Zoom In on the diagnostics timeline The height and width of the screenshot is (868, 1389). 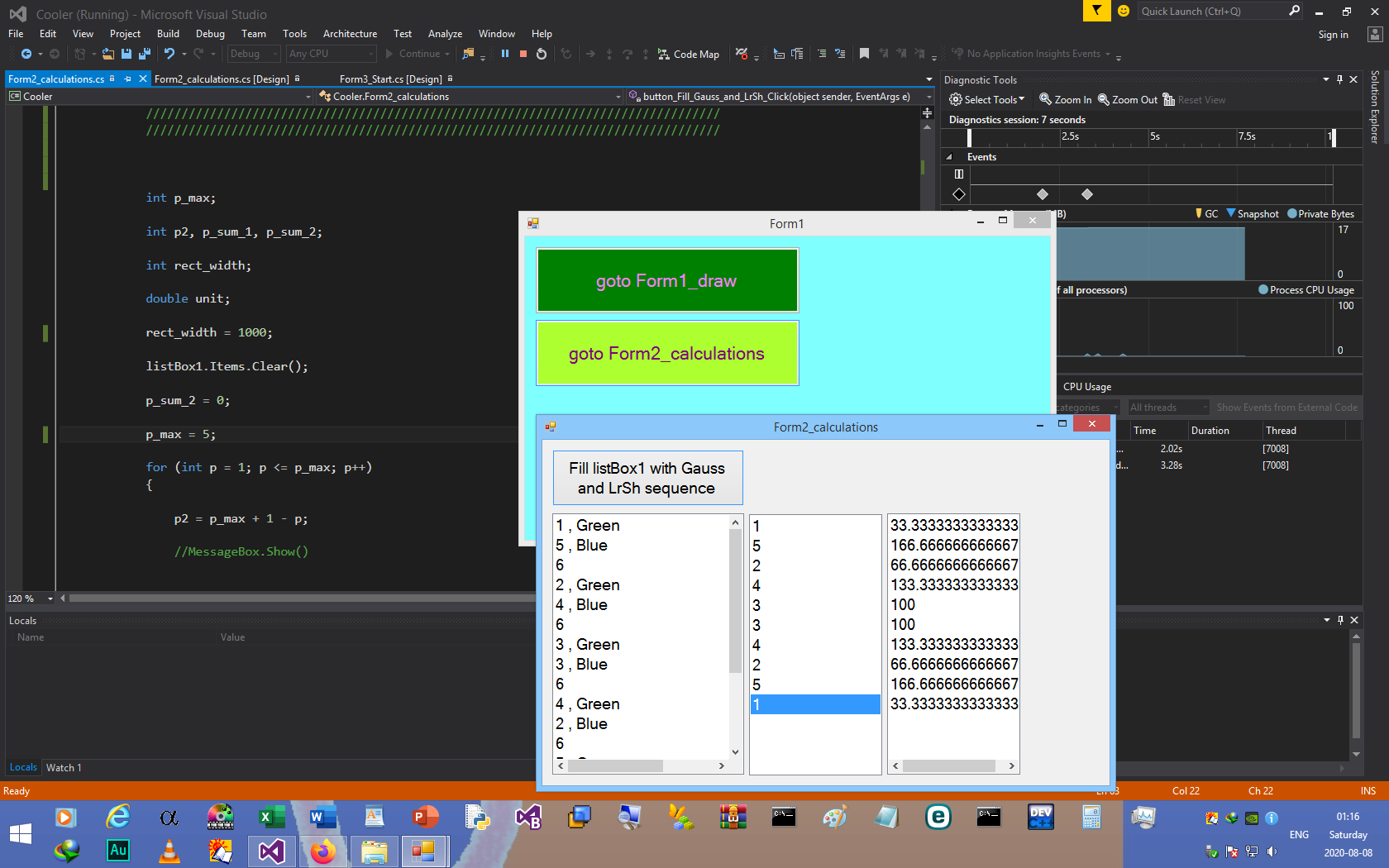click(x=1065, y=99)
